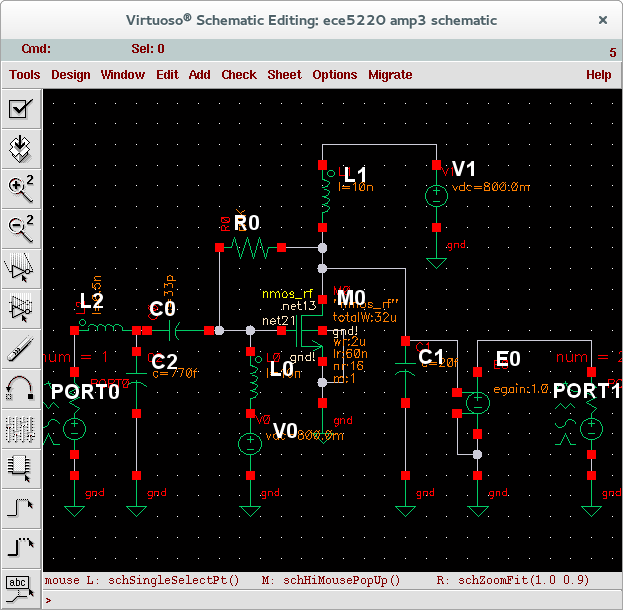Click the 'Cmd:' status label
623x610 pixels.
36,49
